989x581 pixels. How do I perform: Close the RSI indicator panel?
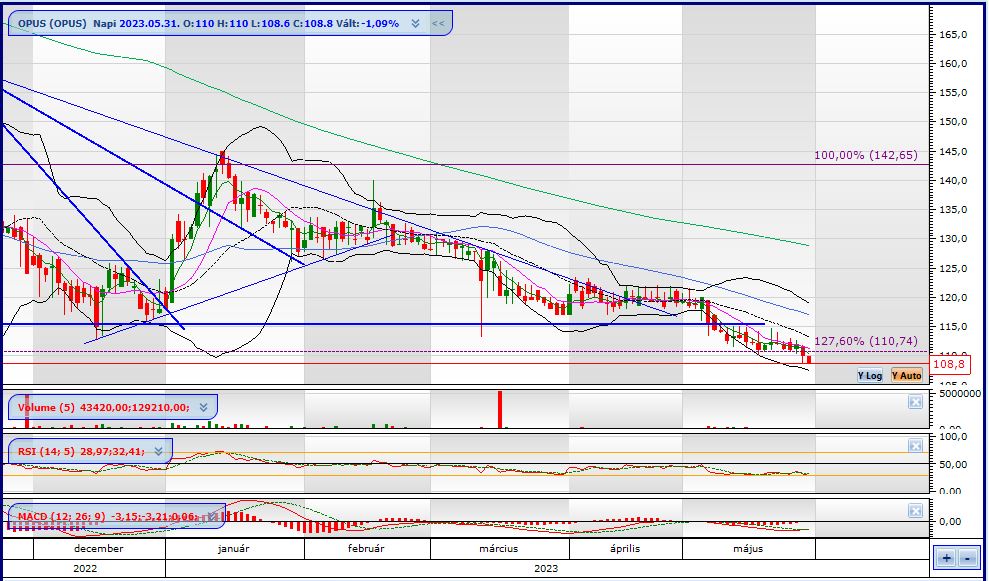pyautogui.click(x=914, y=446)
